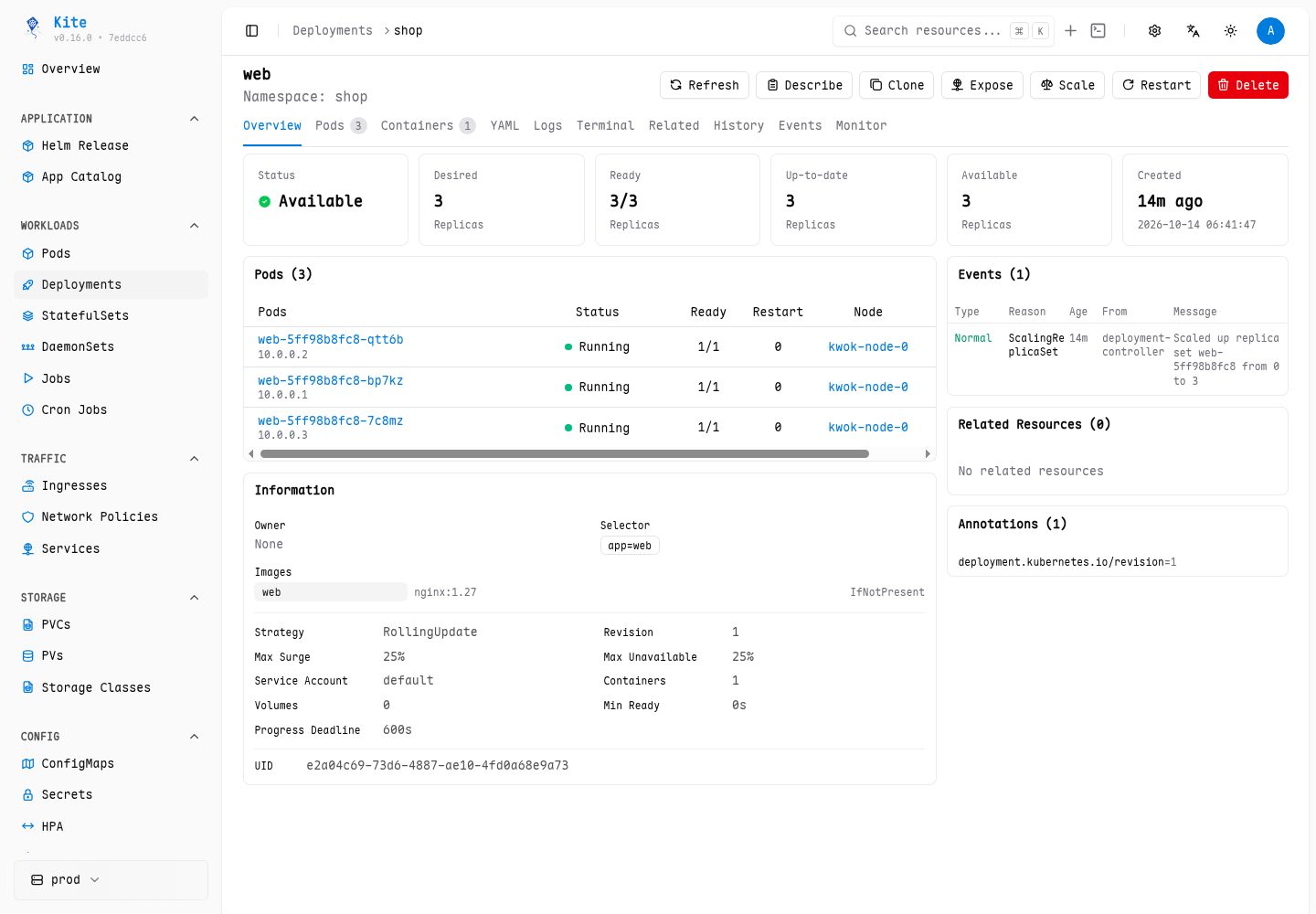Switch to the Logs tab
This screenshot has height=914, width=1316.
pos(547,126)
